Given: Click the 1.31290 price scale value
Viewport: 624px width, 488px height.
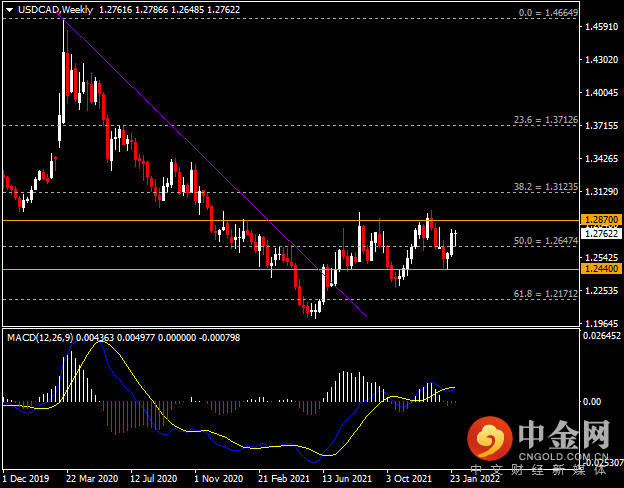Looking at the screenshot, I should [x=601, y=192].
